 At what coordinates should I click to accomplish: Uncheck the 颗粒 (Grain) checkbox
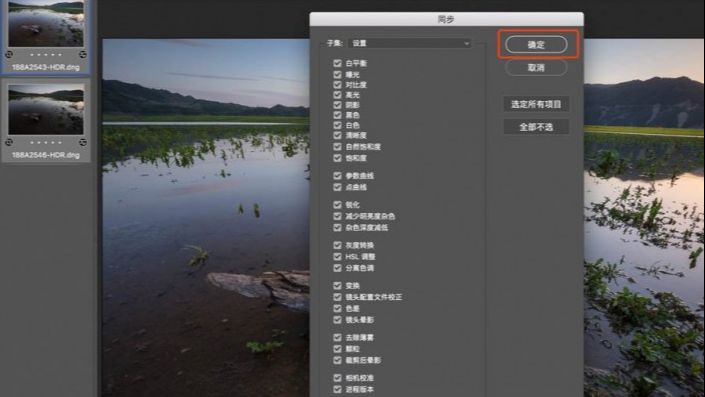pyautogui.click(x=338, y=348)
